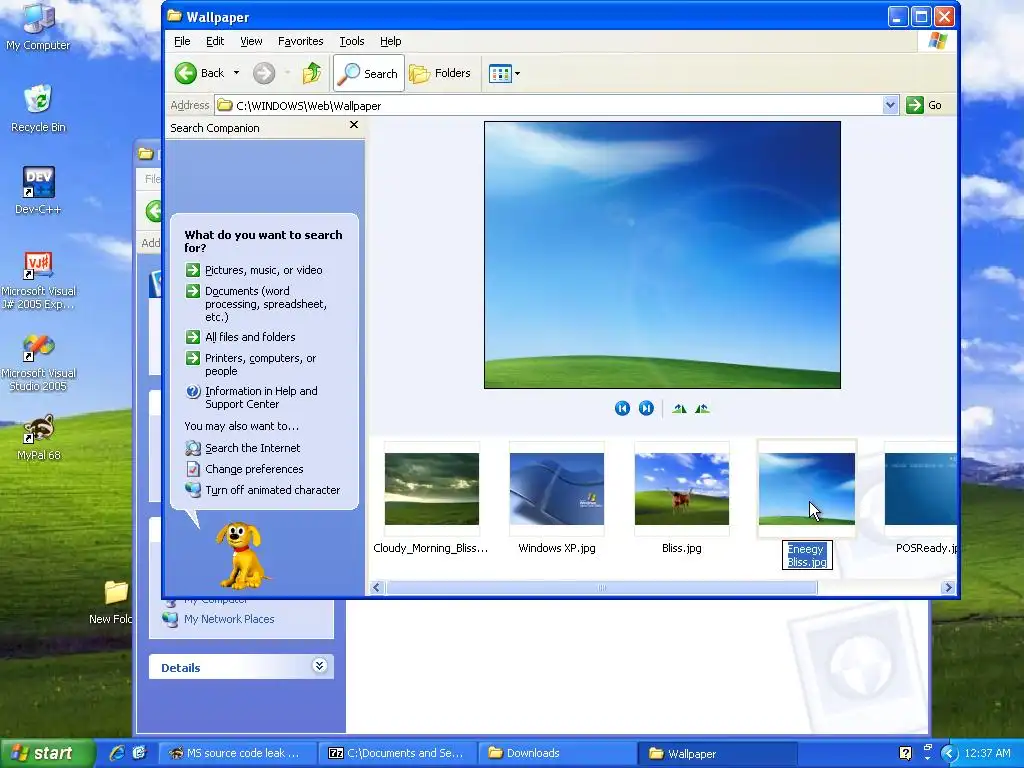Click the clock showing 12:37 AM
This screenshot has height=768, width=1024.
pos(987,754)
